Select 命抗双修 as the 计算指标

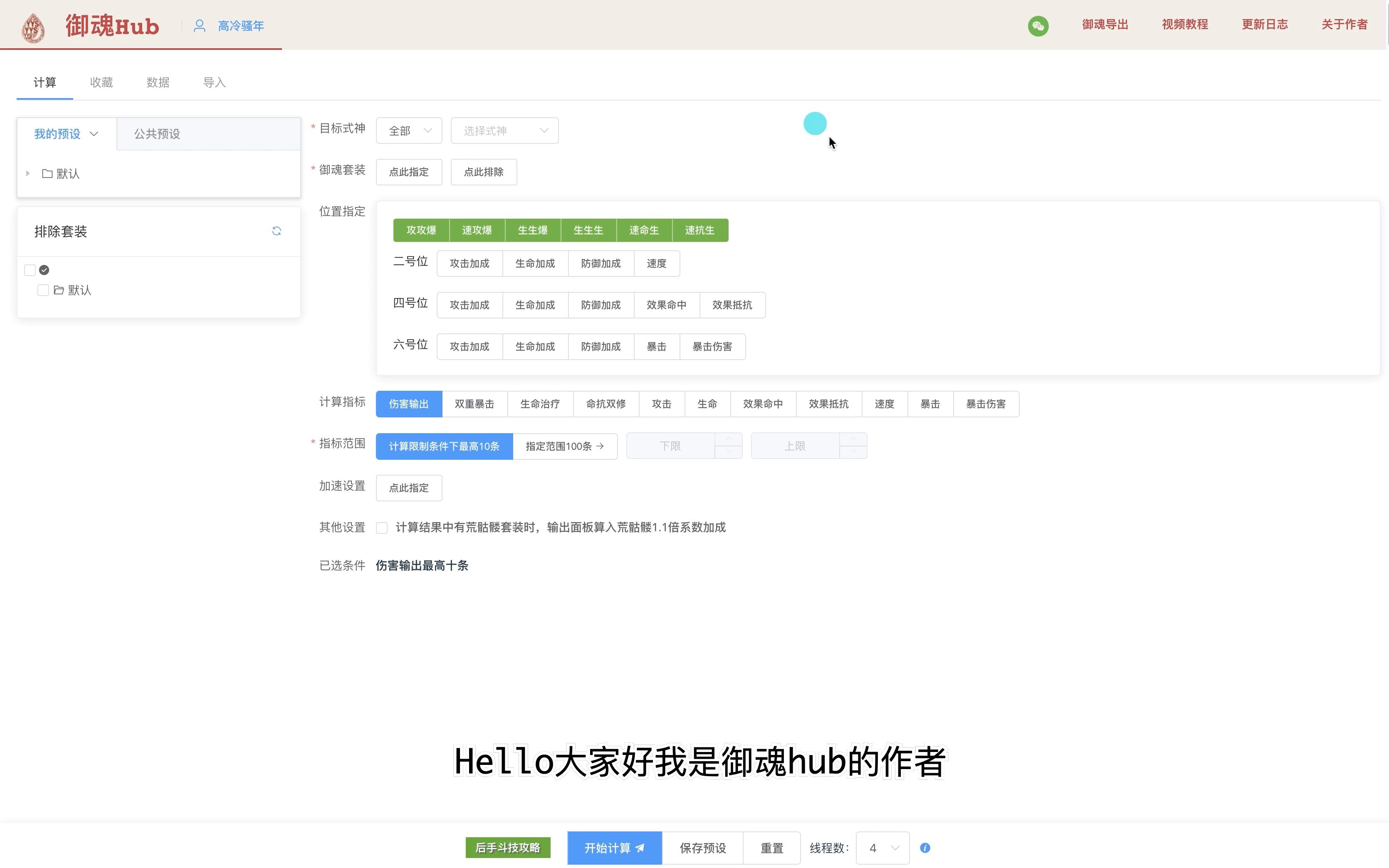point(606,404)
